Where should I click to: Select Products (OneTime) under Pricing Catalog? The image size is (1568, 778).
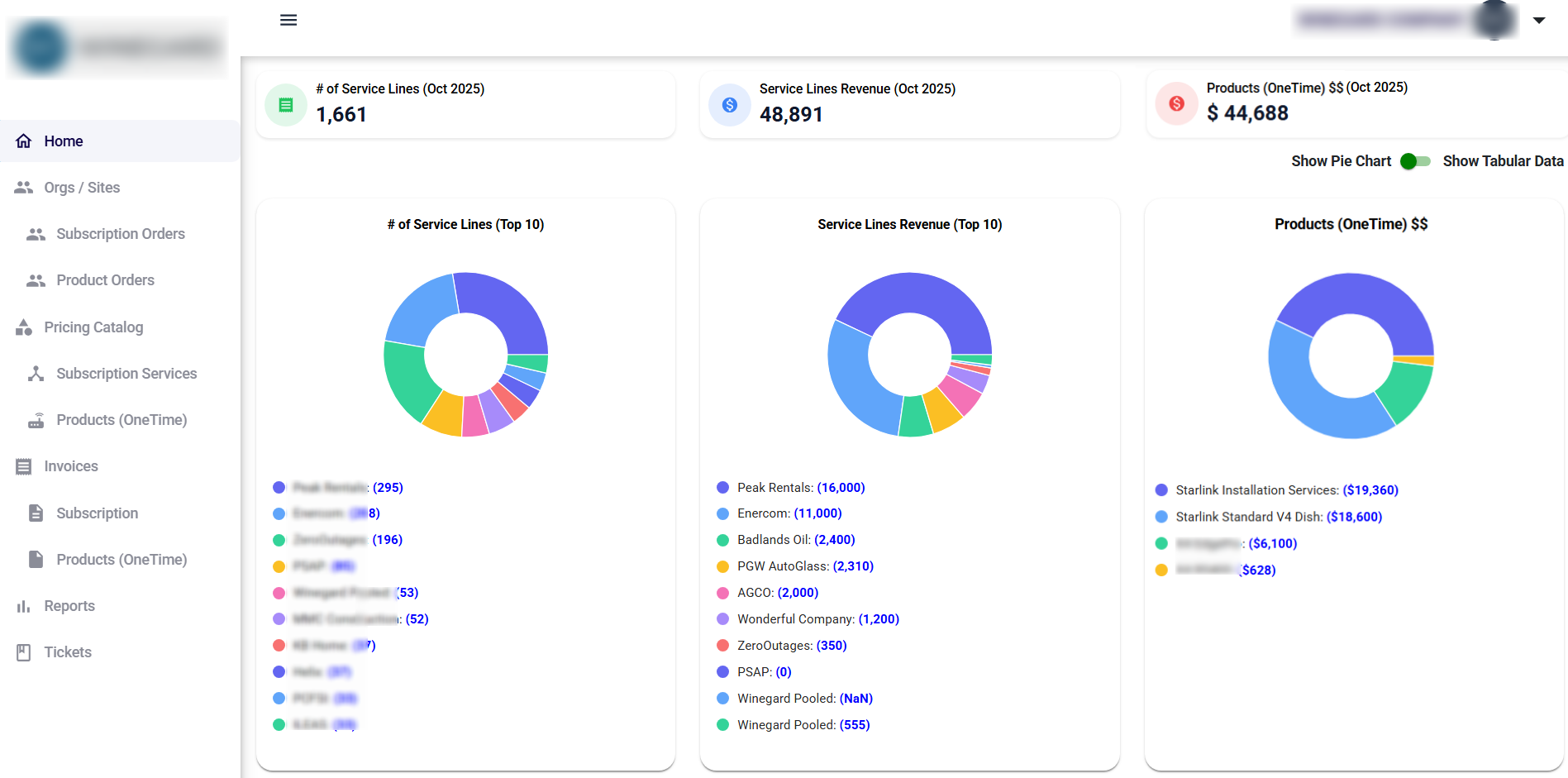[121, 420]
